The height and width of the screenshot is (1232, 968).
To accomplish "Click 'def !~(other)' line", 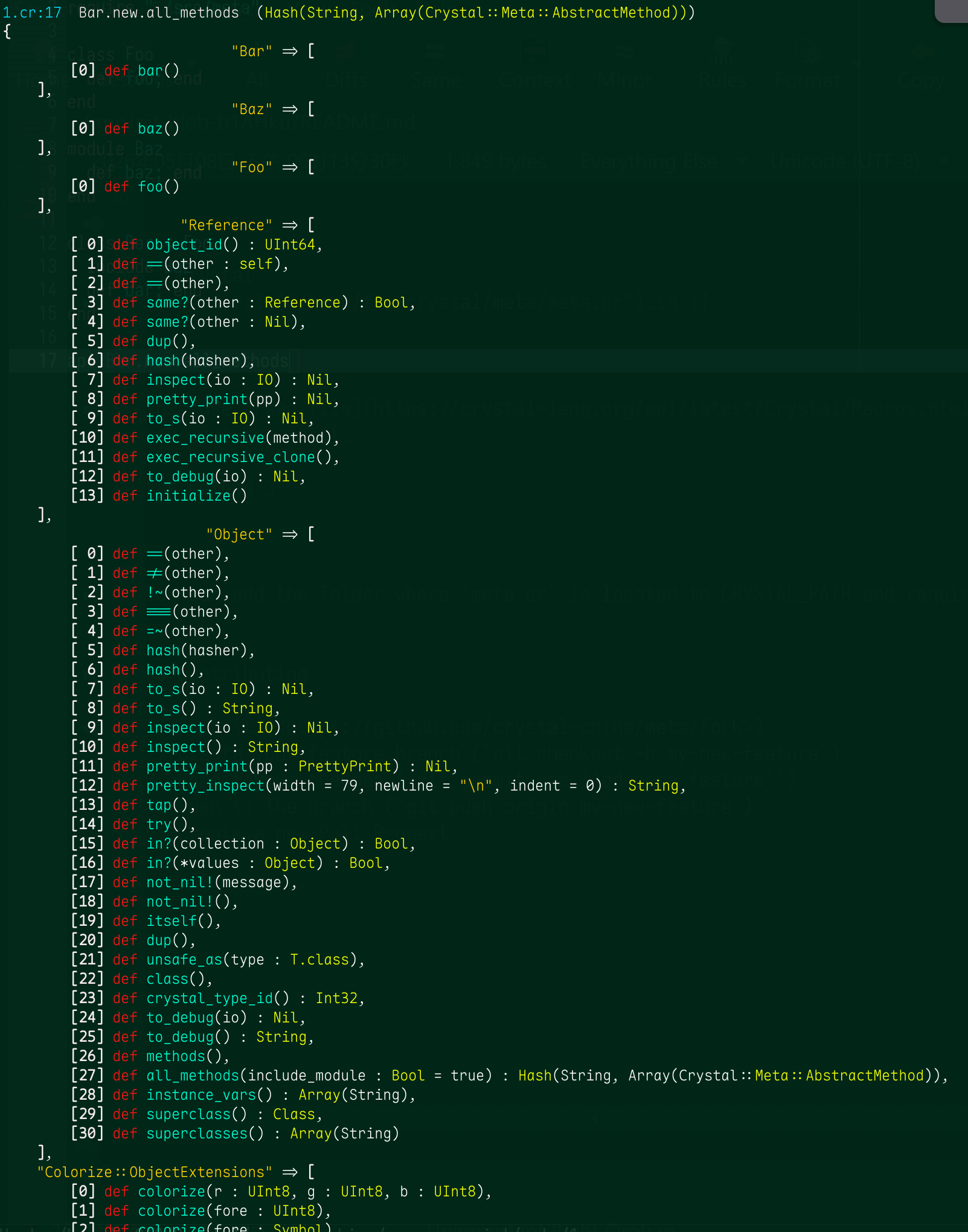I will tap(171, 592).
